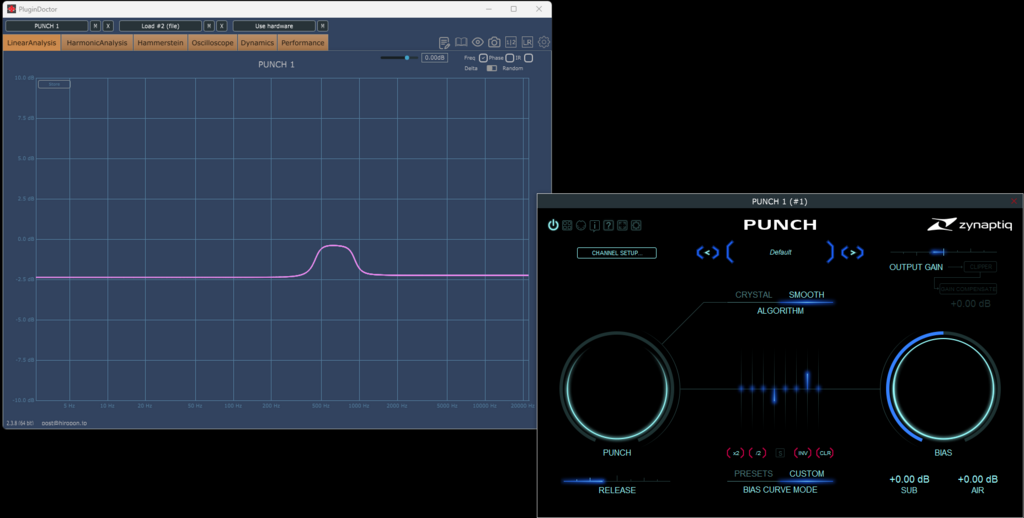Click the bias curve band display

coord(780,388)
